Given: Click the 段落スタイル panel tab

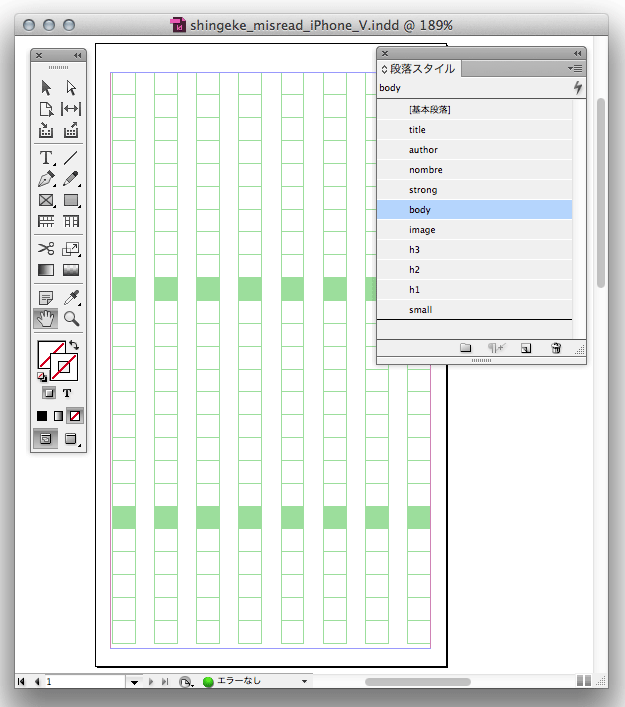Looking at the screenshot, I should point(419,69).
